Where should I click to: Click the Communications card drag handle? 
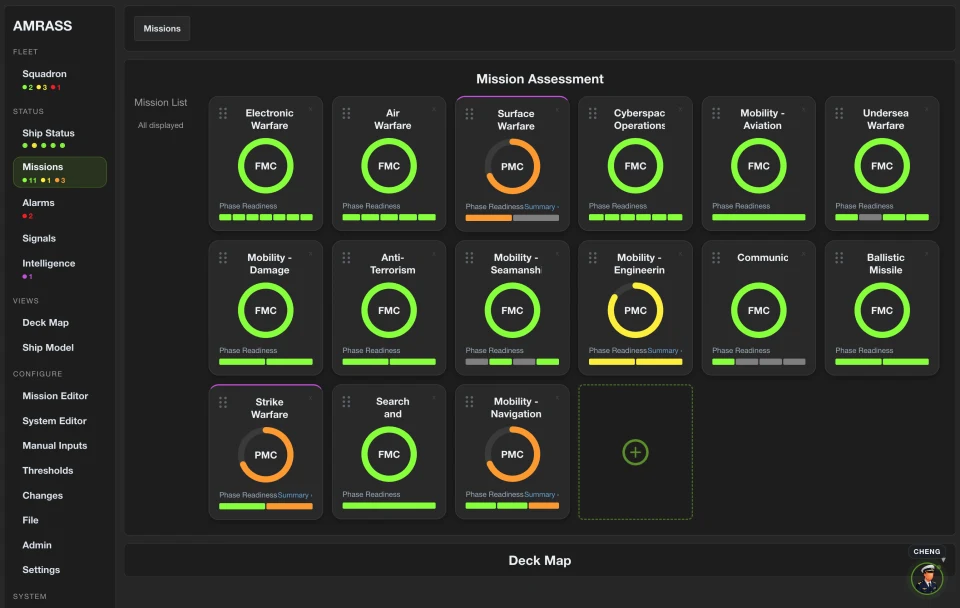point(716,258)
